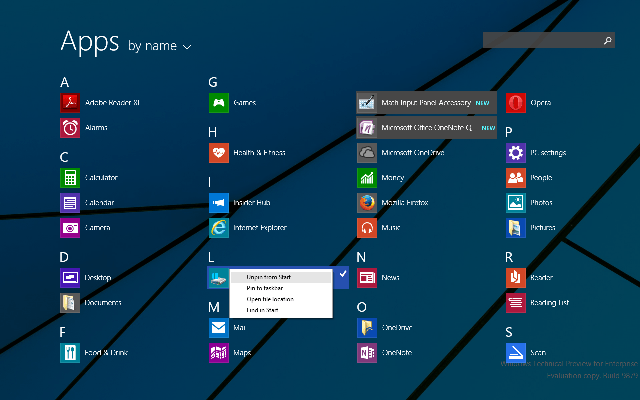This screenshot has width=640, height=400.
Task: Open Microsoft OneDrive
Action: coord(401,153)
